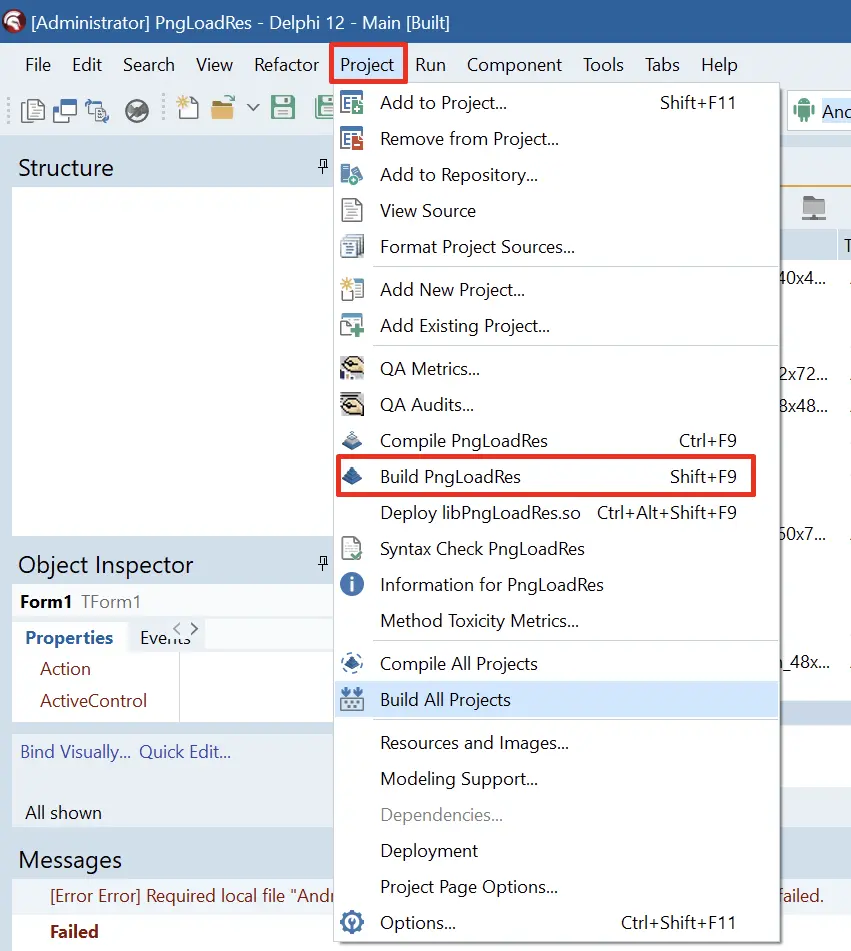The height and width of the screenshot is (951, 851).
Task: Select Project Page Options menu item
Action: point(556,887)
